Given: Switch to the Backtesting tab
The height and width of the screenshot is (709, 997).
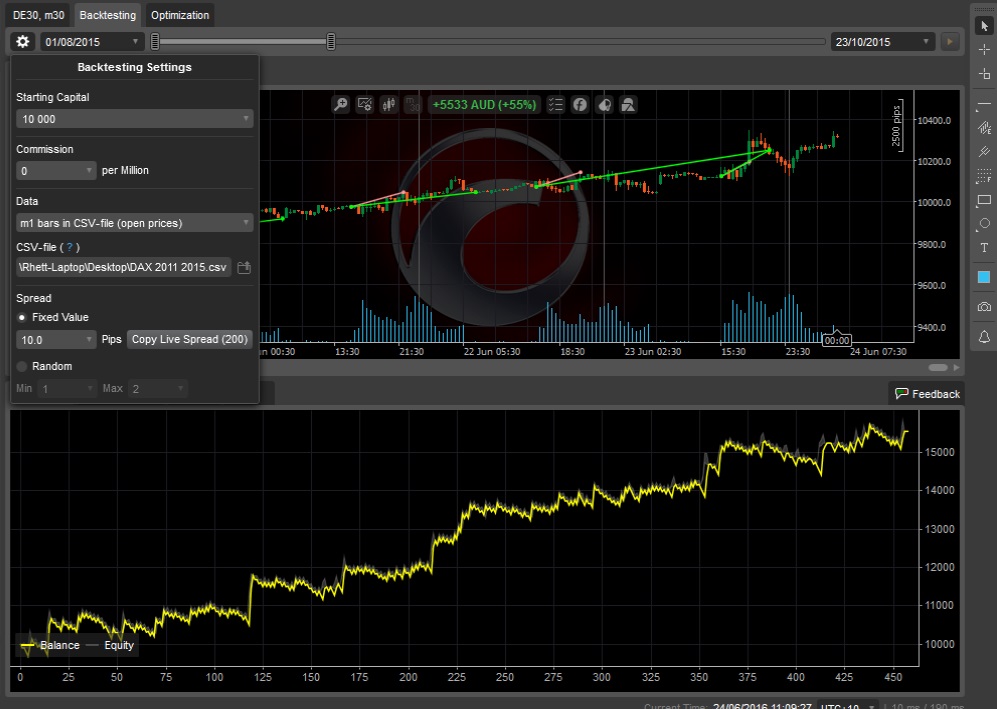Looking at the screenshot, I should click(107, 15).
